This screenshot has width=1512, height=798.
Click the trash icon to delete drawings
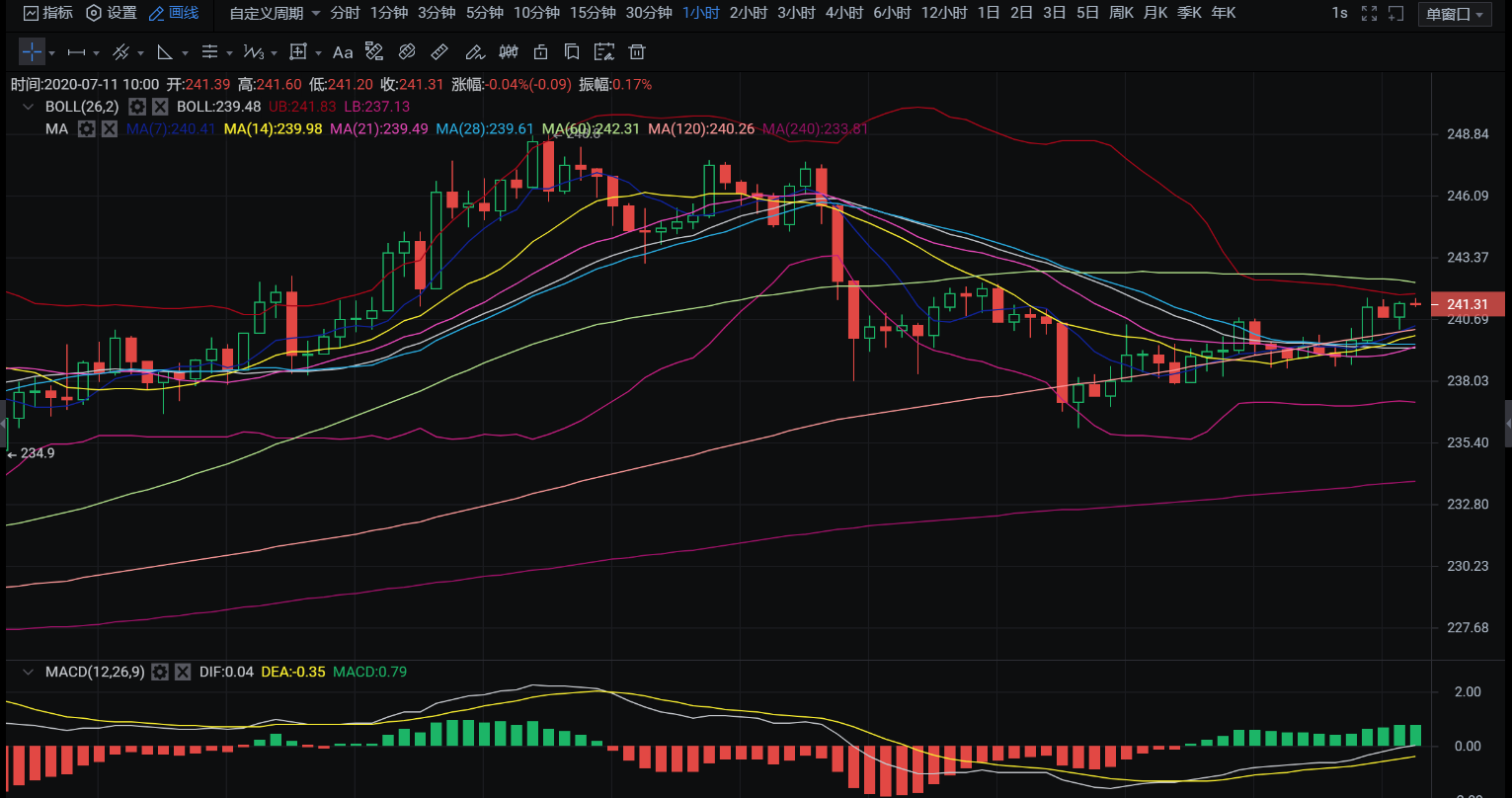pyautogui.click(x=638, y=52)
